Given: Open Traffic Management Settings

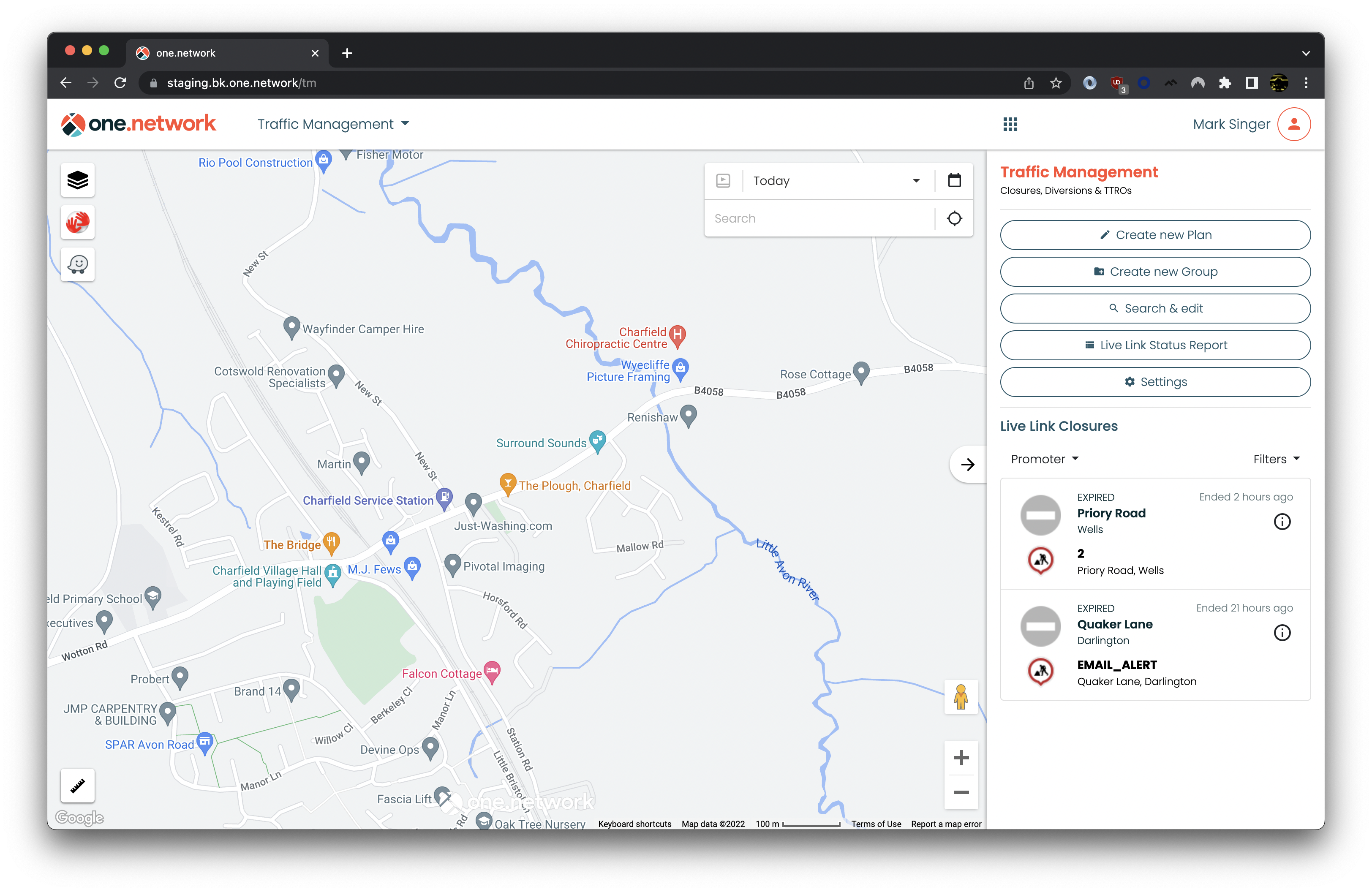Looking at the screenshot, I should [x=1155, y=382].
